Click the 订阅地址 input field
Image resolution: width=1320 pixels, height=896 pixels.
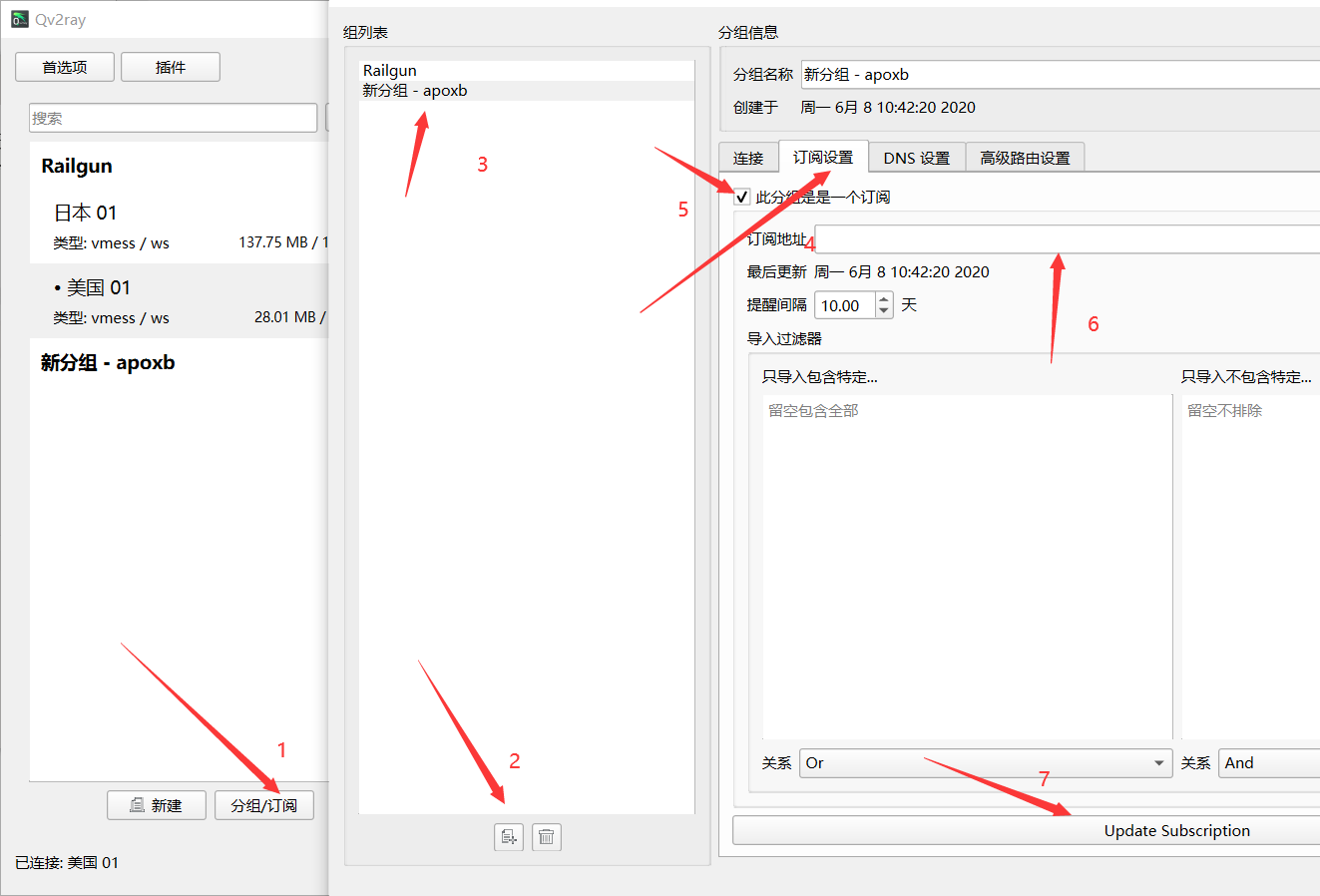click(x=1068, y=239)
